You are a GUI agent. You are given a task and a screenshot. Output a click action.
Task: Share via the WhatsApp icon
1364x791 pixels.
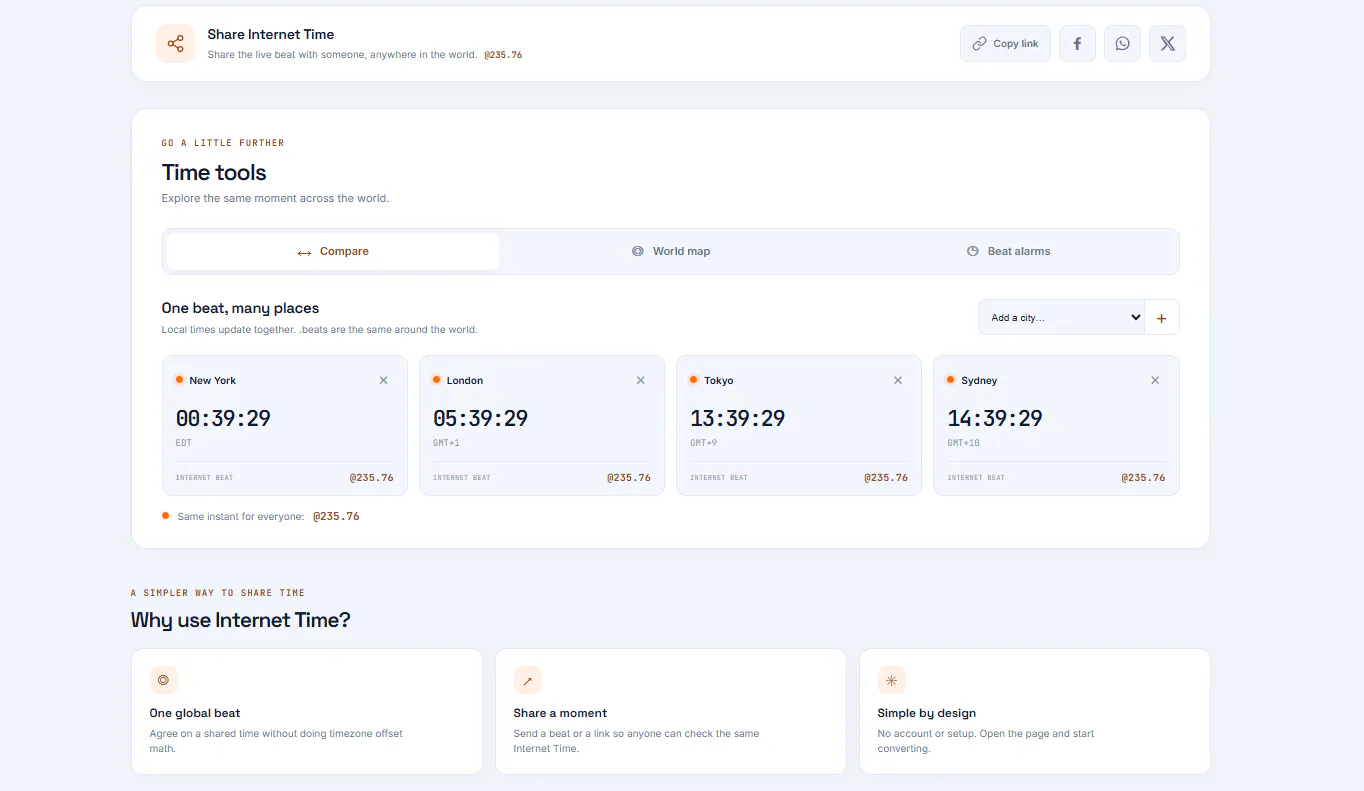(x=1122, y=44)
